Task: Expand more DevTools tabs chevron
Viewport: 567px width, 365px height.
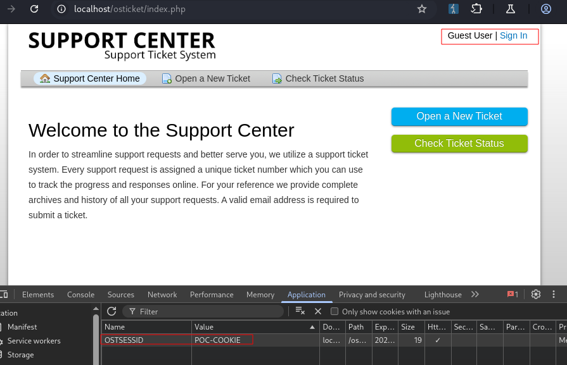Action: (475, 294)
